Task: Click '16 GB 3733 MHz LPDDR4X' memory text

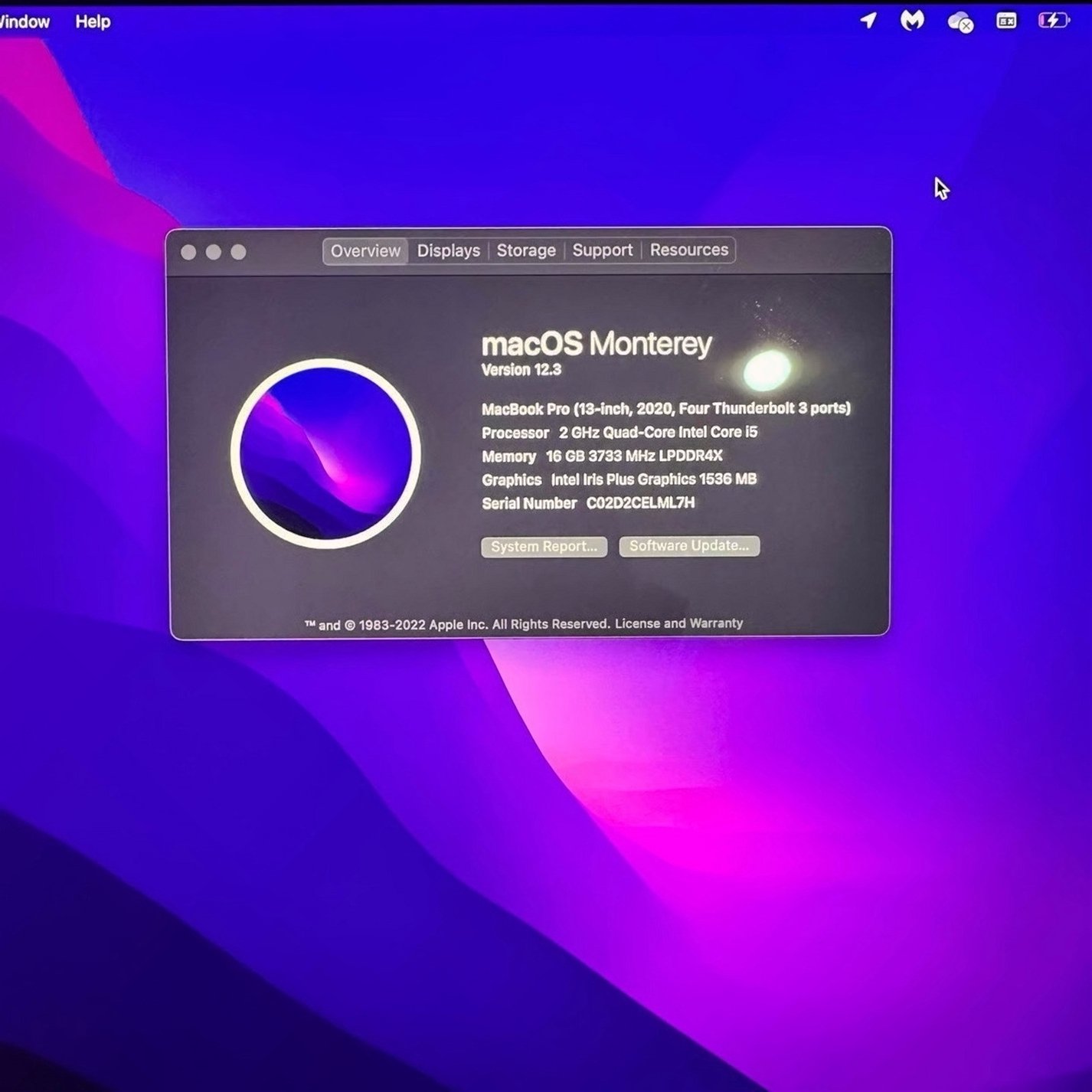Action: pos(634,456)
